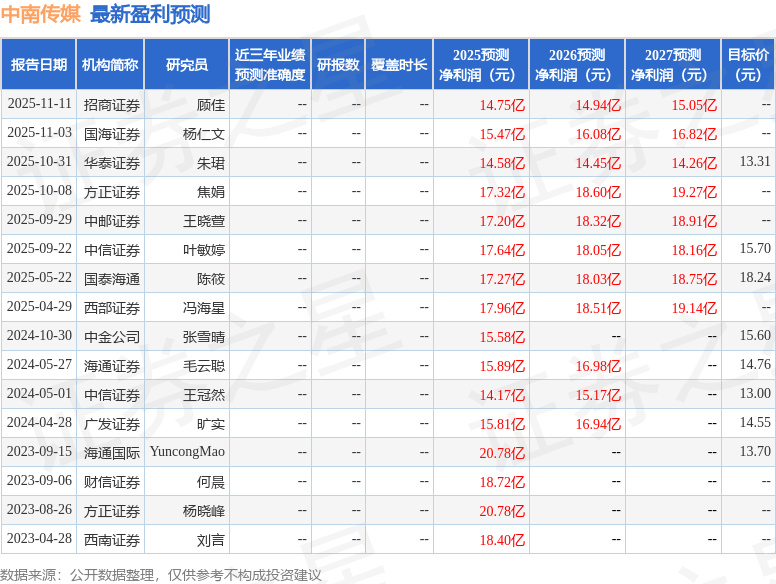Click the 20.78亿 forecast in 海通国际 row
776x584 pixels.
502,453
